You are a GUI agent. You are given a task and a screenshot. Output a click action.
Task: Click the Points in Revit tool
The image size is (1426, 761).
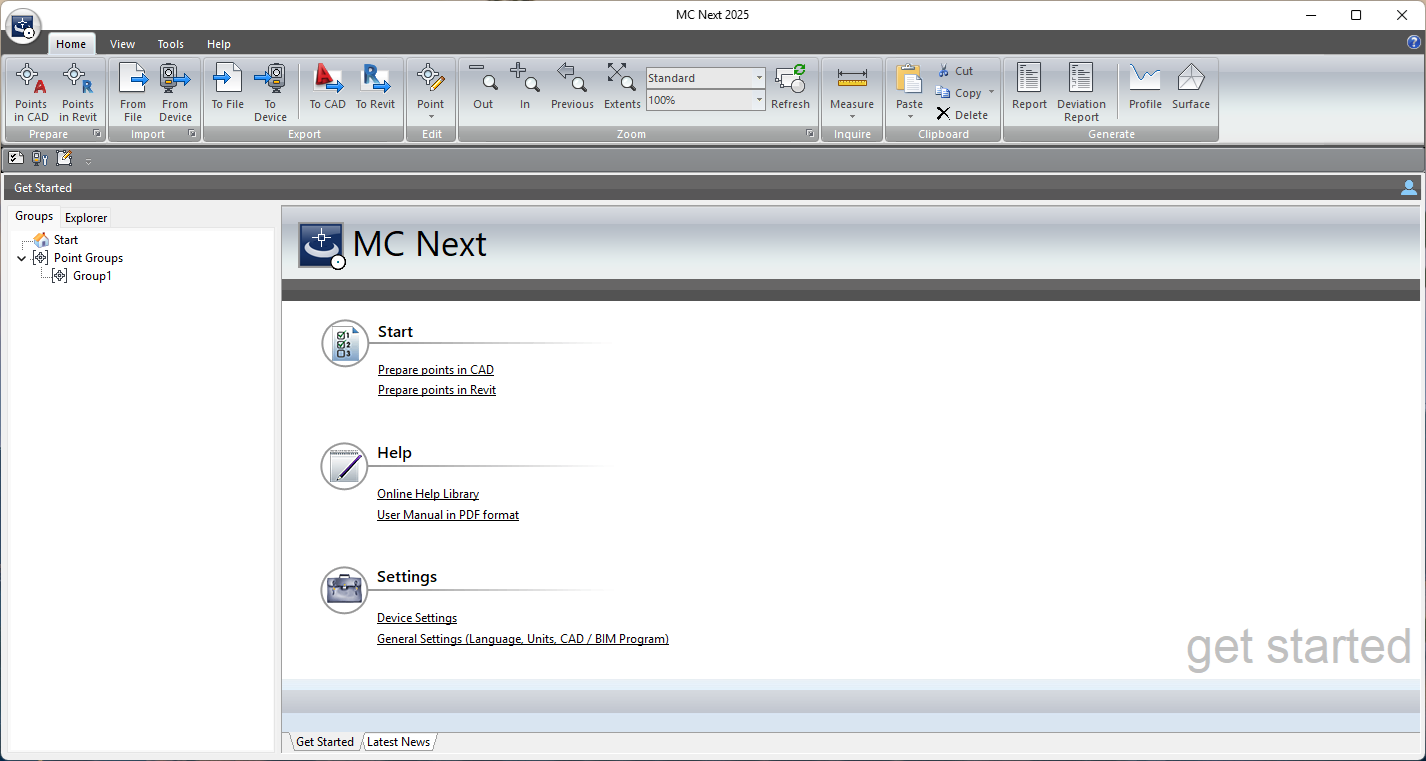[78, 92]
